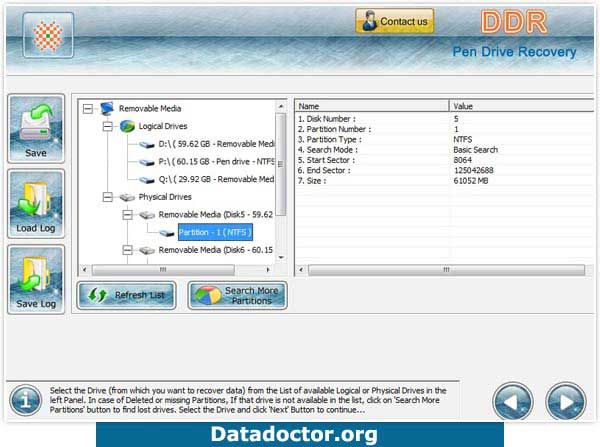600x447 pixels.
Task: Click the '3. Partition Type :' row
Action: 444,140
